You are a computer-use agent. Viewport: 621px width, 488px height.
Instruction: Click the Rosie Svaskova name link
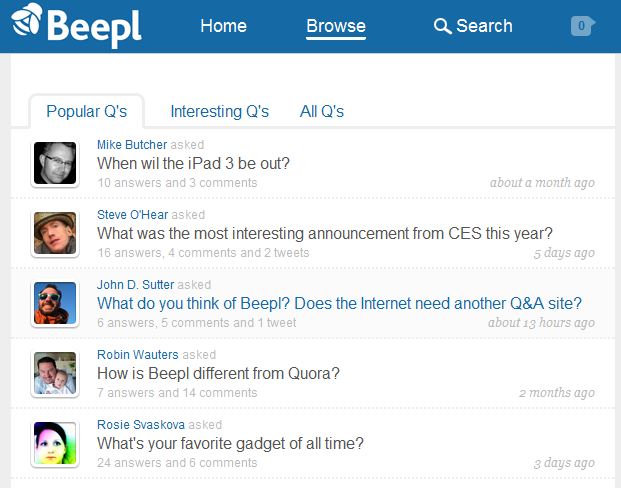tap(141, 425)
